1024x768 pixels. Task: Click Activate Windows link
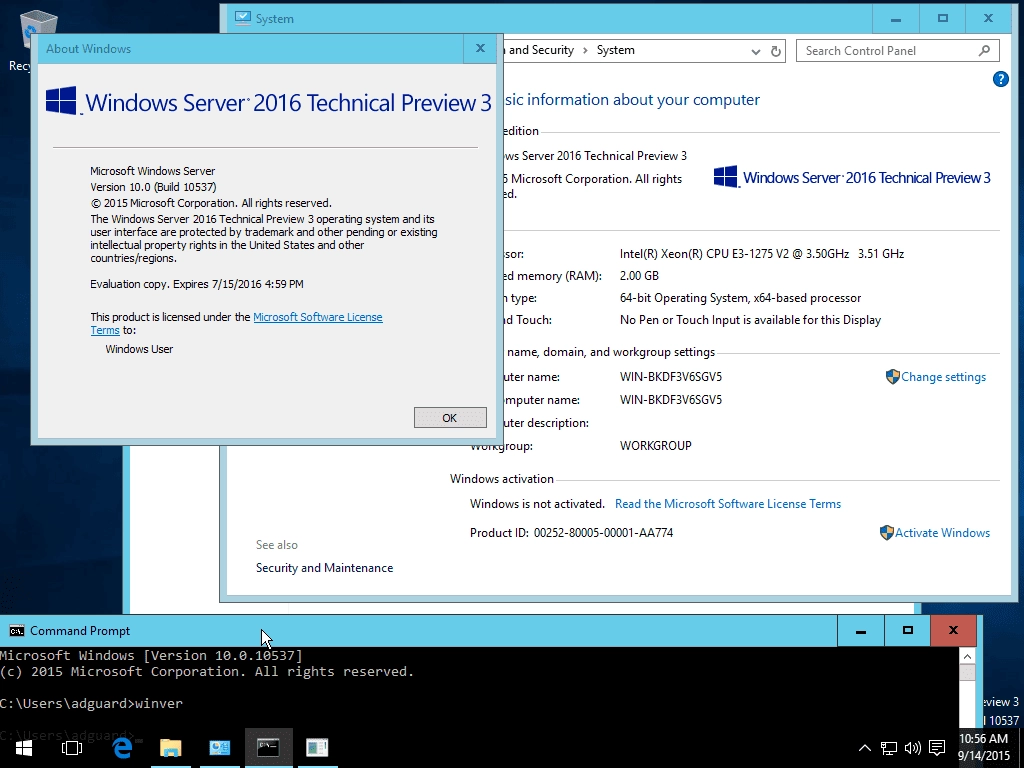[942, 533]
